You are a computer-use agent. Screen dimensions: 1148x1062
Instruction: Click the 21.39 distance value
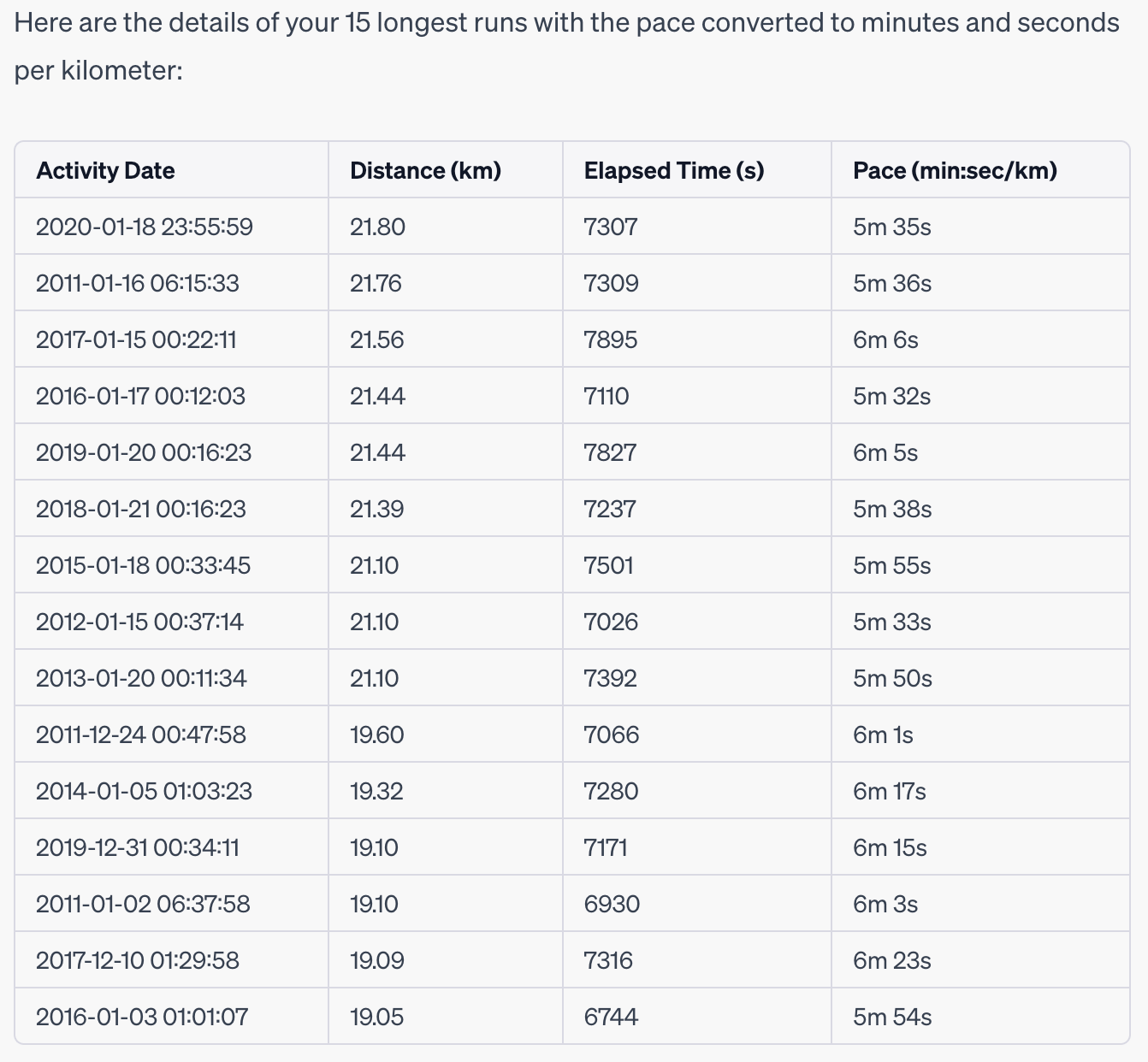tap(376, 510)
